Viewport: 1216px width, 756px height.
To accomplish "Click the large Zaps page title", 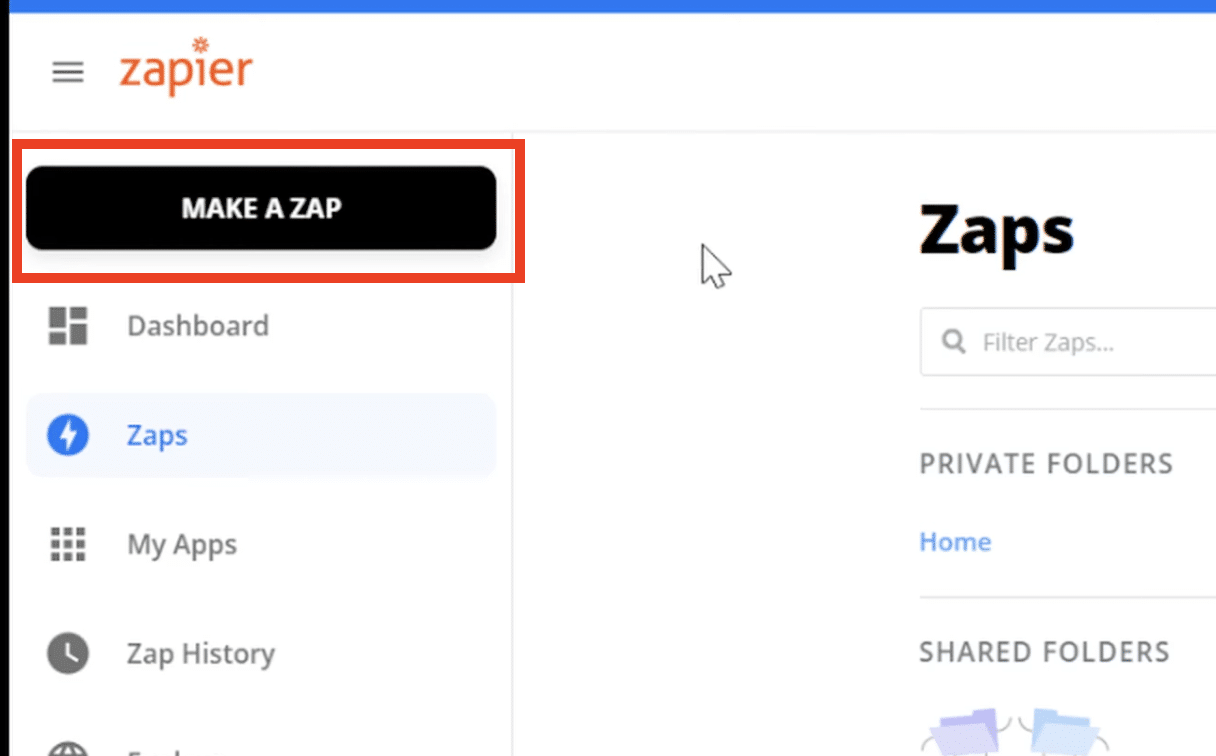I will 996,231.
